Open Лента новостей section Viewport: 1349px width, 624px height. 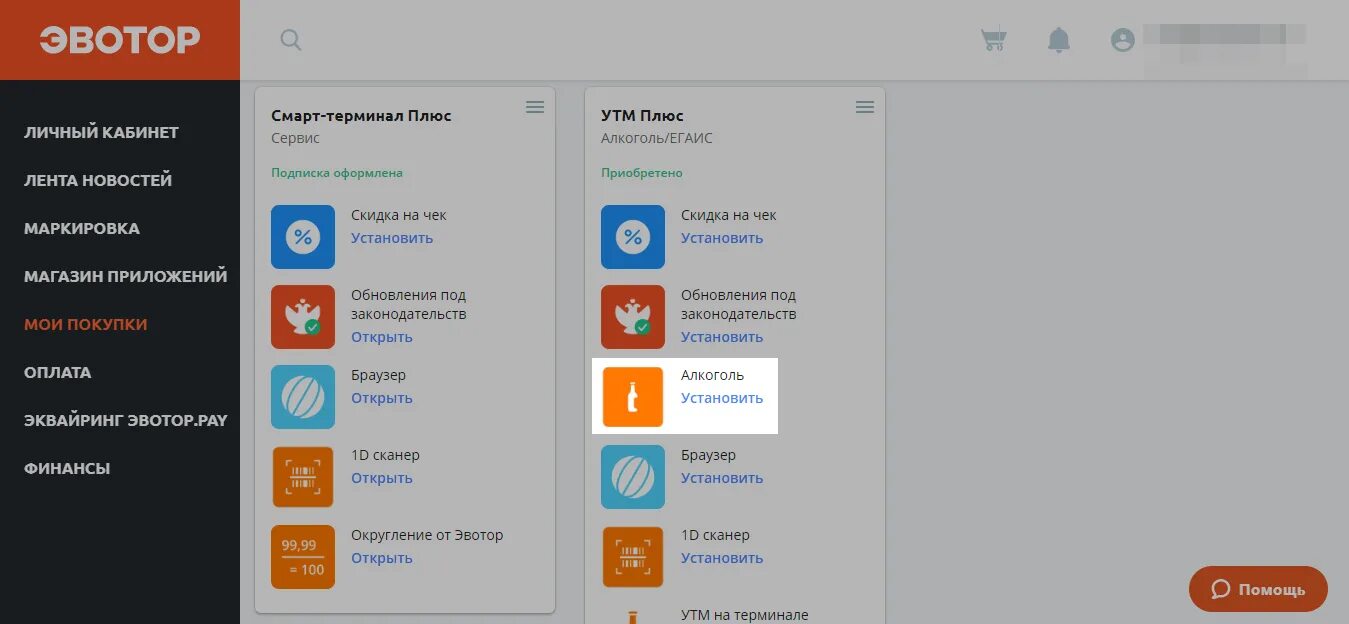point(98,180)
